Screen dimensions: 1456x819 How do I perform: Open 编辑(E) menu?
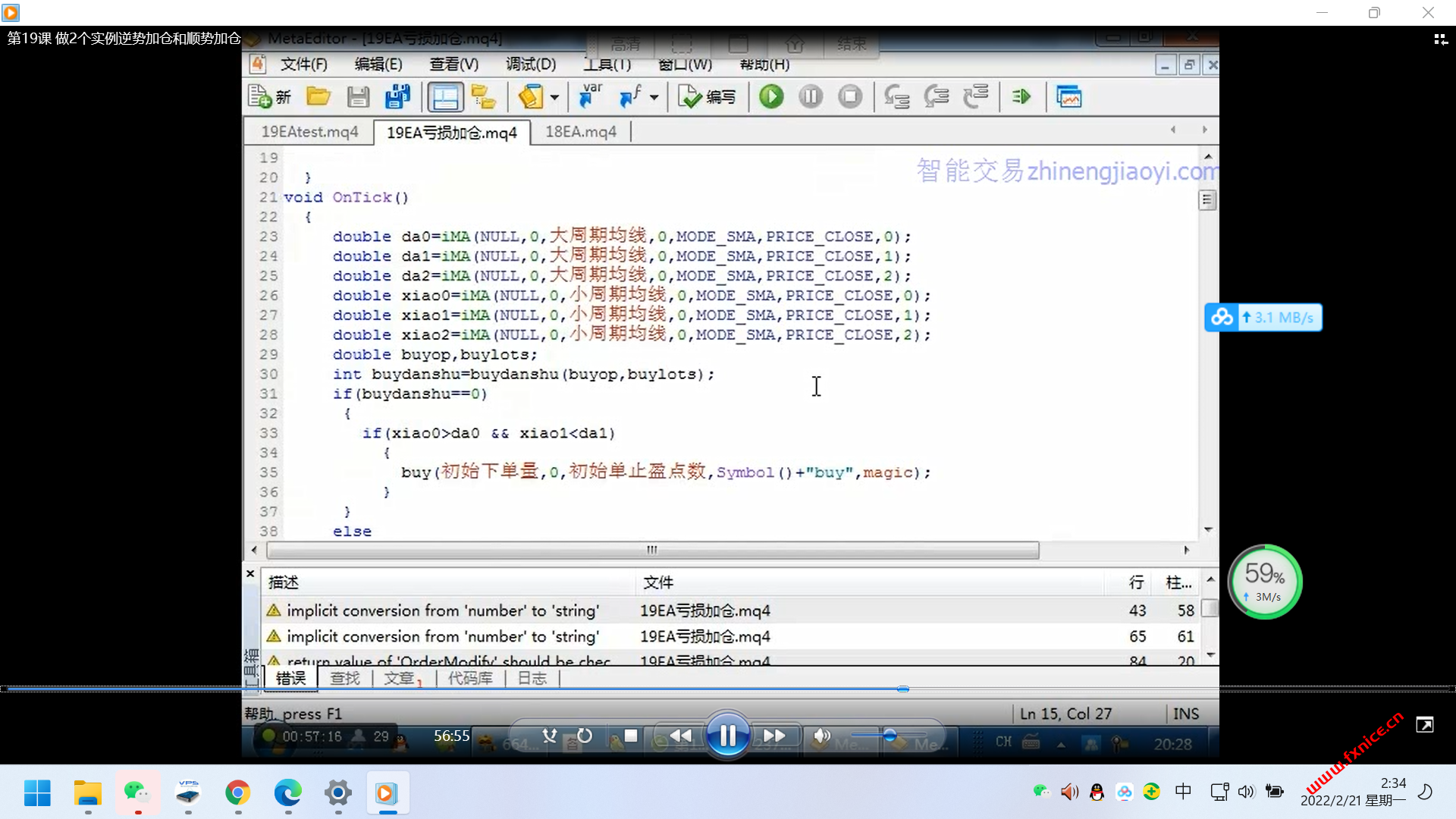coord(378,64)
